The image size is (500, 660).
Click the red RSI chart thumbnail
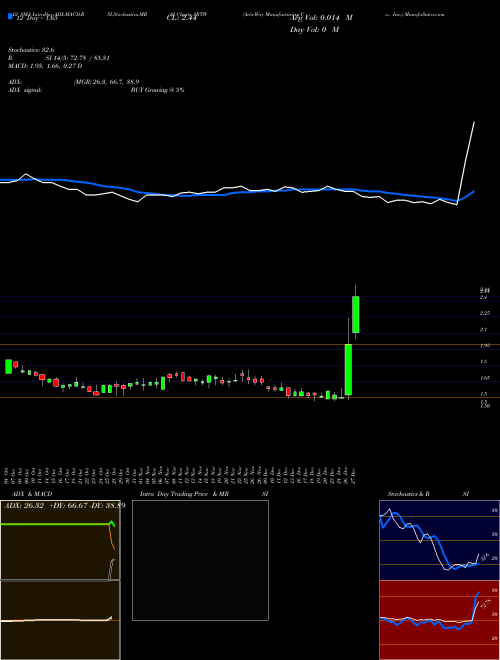coord(439,620)
